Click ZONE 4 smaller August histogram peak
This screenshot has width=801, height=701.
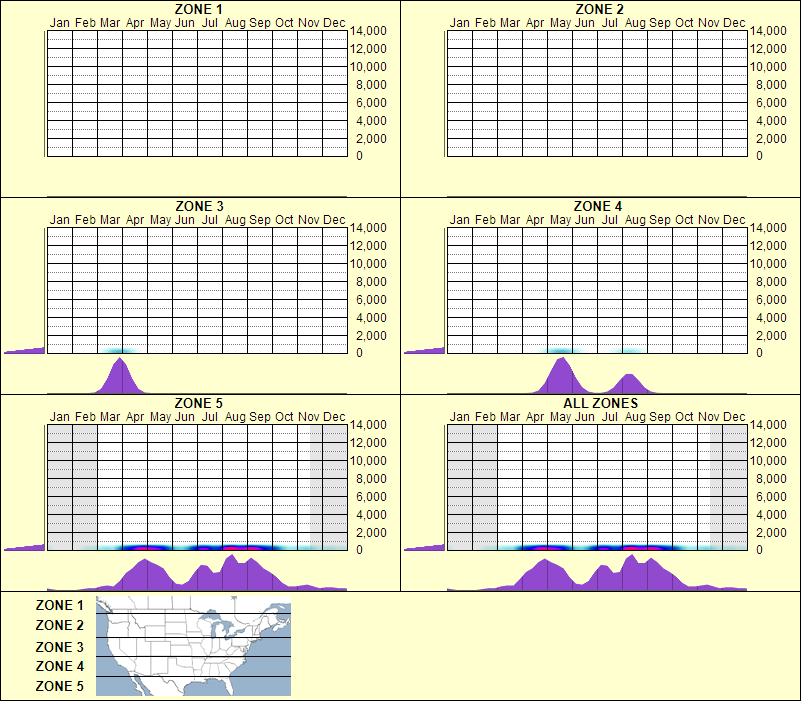(x=630, y=385)
